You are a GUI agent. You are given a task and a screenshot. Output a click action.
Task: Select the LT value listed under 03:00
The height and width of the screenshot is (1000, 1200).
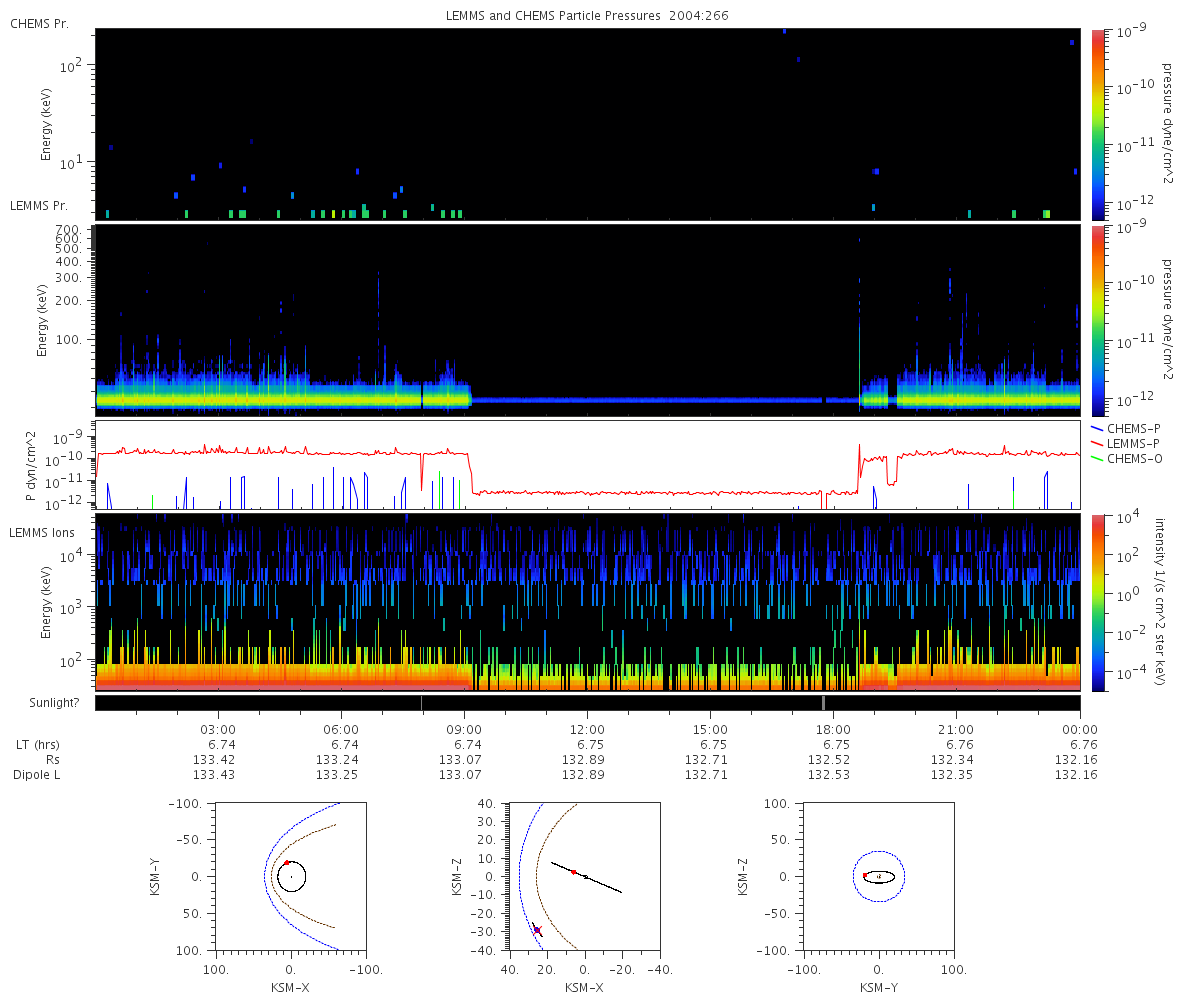click(222, 745)
